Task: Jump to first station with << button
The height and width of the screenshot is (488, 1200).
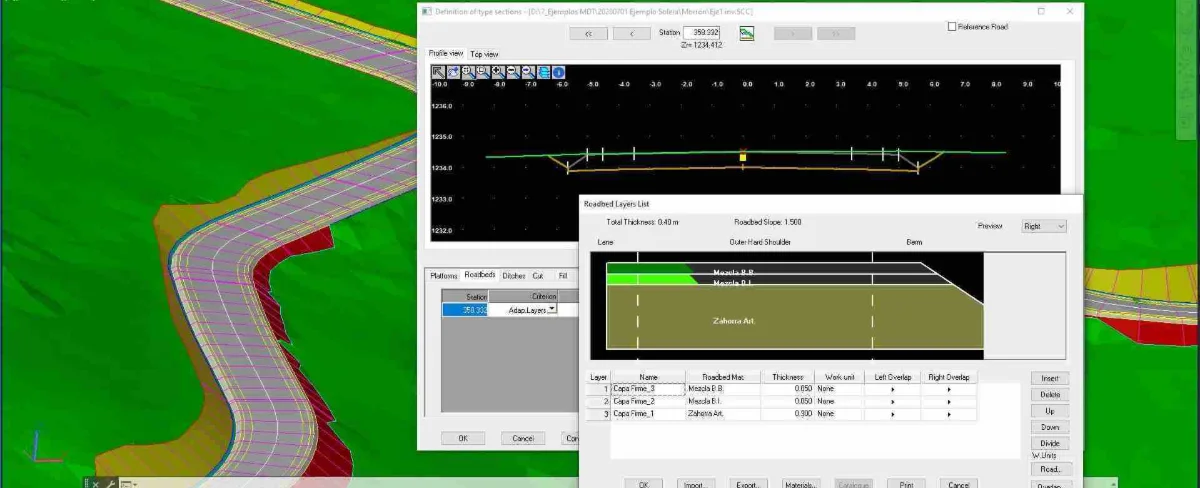Action: tap(588, 33)
